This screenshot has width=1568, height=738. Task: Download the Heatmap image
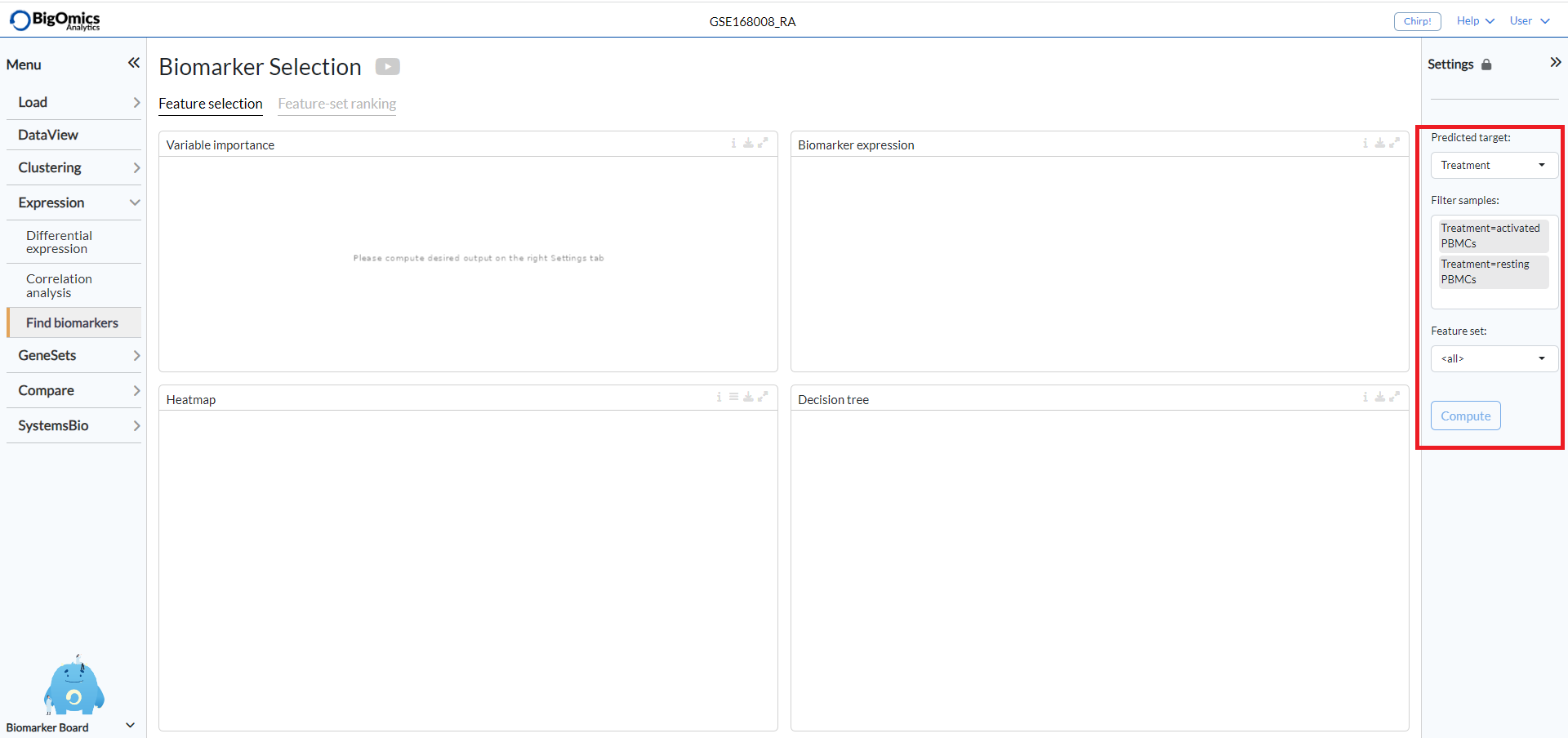[x=749, y=398]
